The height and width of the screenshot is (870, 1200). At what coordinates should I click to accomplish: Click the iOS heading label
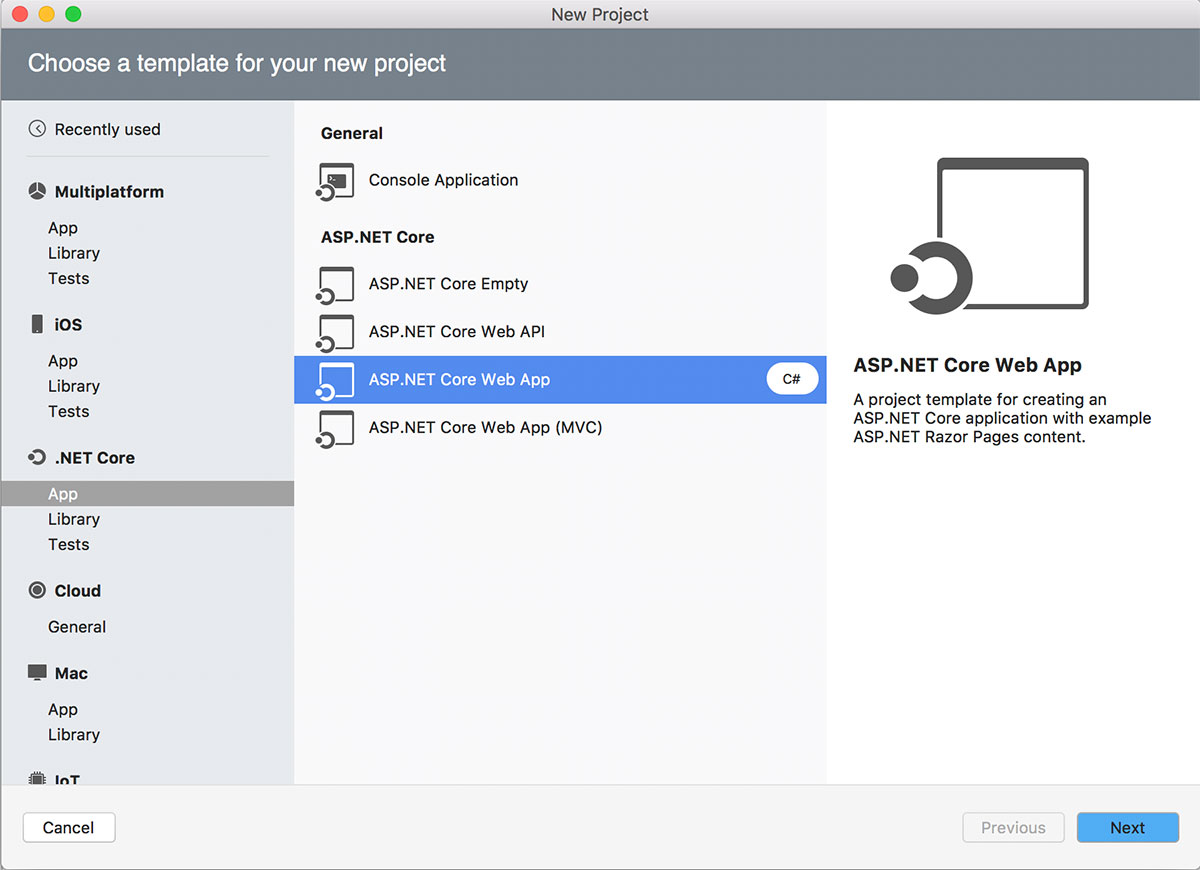pyautogui.click(x=68, y=324)
